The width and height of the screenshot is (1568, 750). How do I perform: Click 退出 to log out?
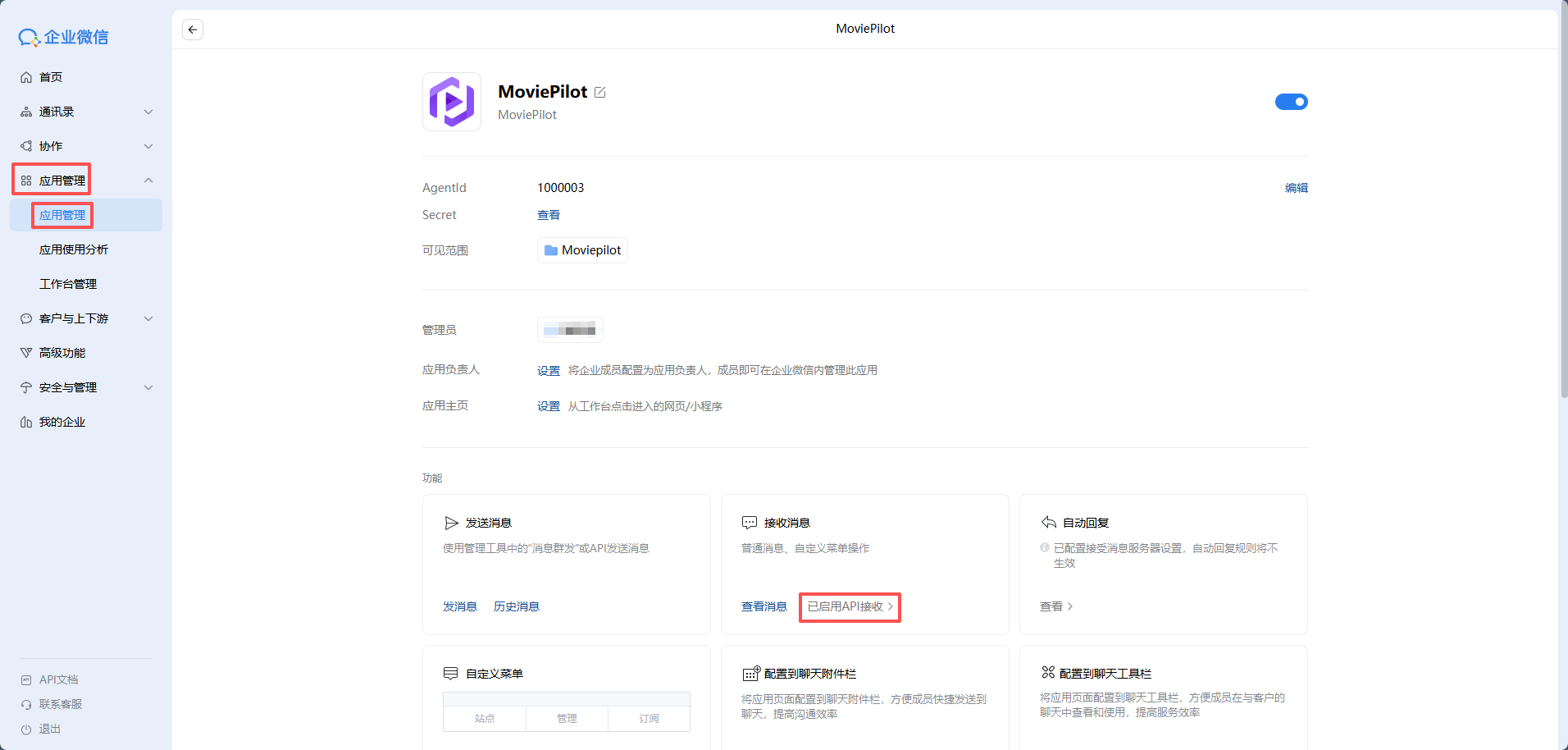50,729
